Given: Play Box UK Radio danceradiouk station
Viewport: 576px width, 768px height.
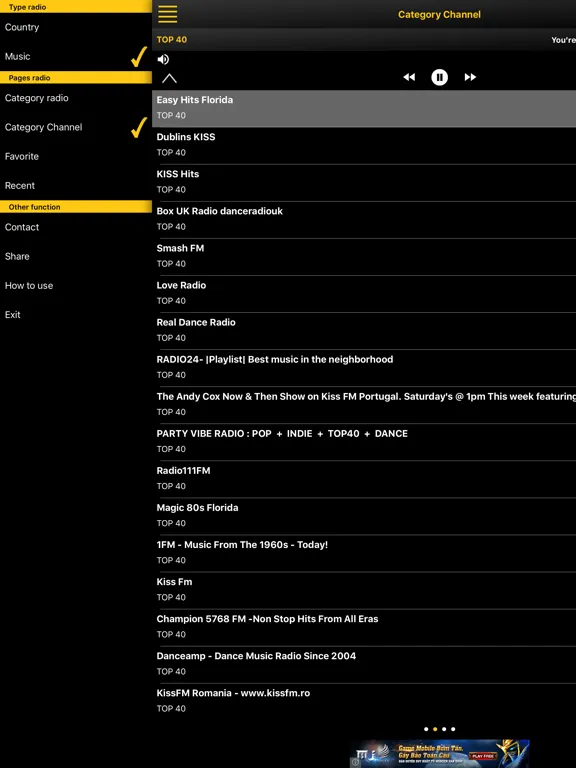Looking at the screenshot, I should pyautogui.click(x=364, y=219).
